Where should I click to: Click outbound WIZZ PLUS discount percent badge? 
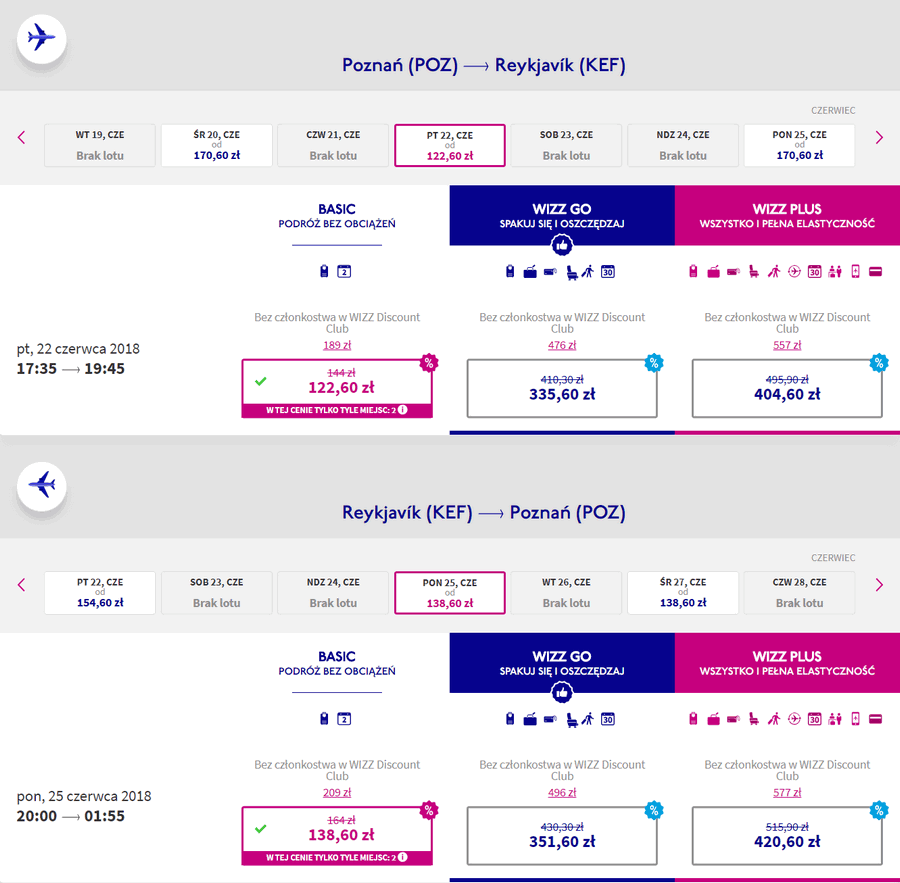pos(879,363)
